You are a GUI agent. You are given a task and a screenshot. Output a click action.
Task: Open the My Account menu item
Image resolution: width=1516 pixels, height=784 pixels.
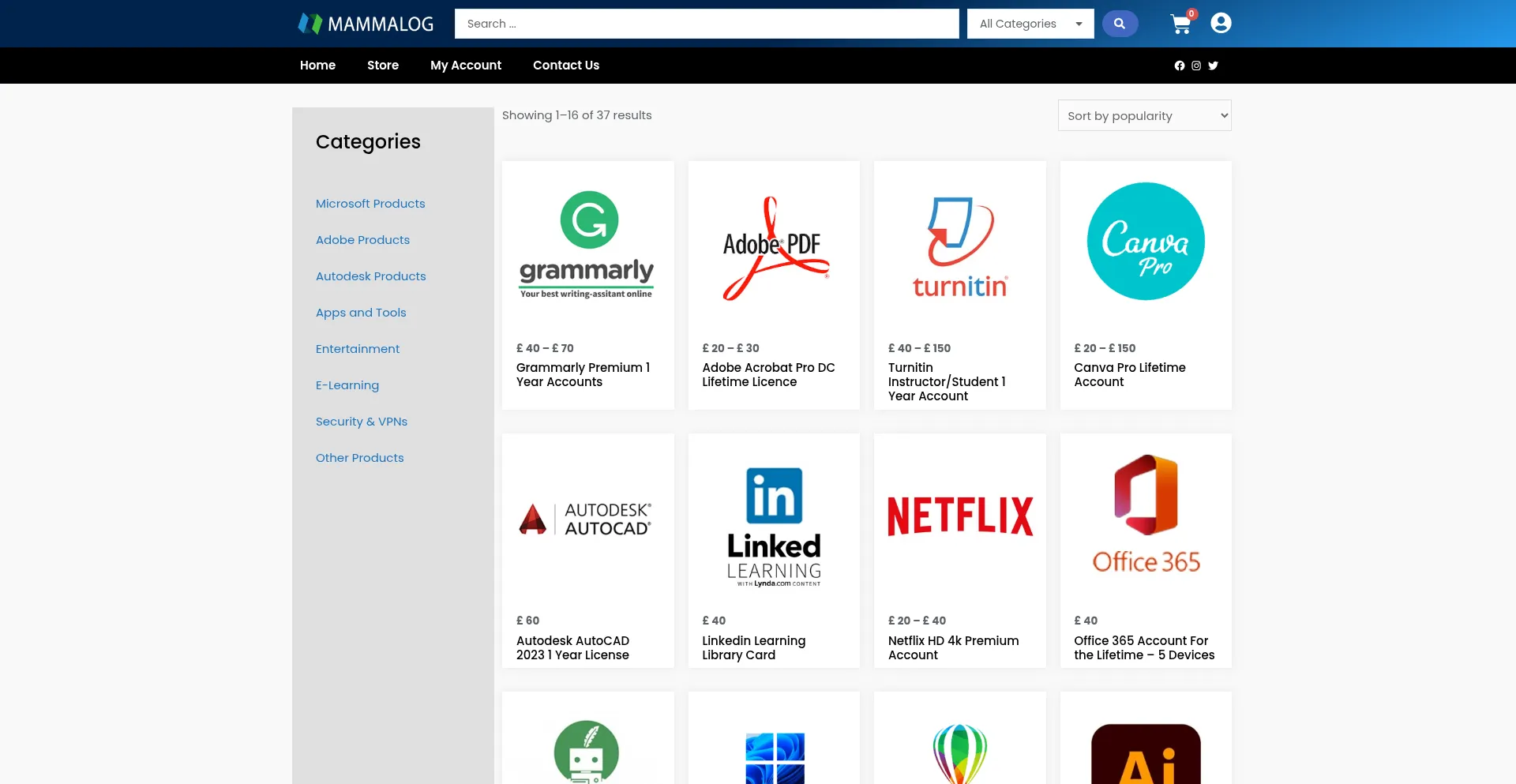[x=465, y=66]
